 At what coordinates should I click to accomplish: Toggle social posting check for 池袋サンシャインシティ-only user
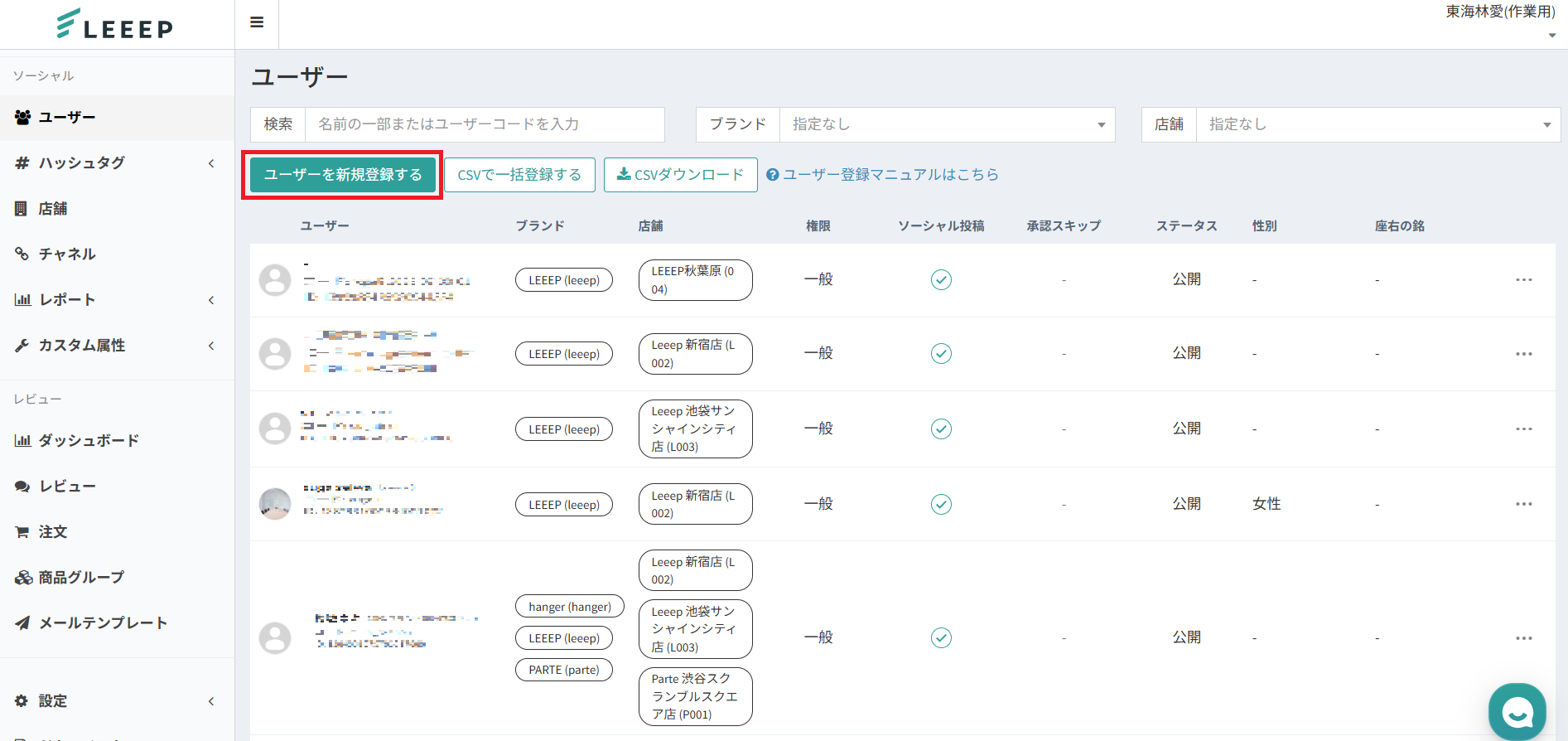[x=941, y=429]
